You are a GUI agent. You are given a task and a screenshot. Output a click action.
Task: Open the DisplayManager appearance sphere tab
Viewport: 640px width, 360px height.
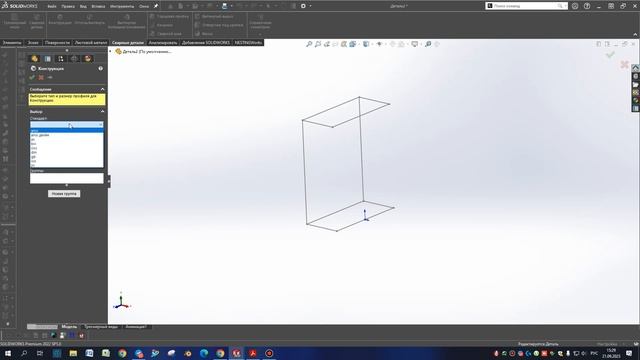(87, 59)
